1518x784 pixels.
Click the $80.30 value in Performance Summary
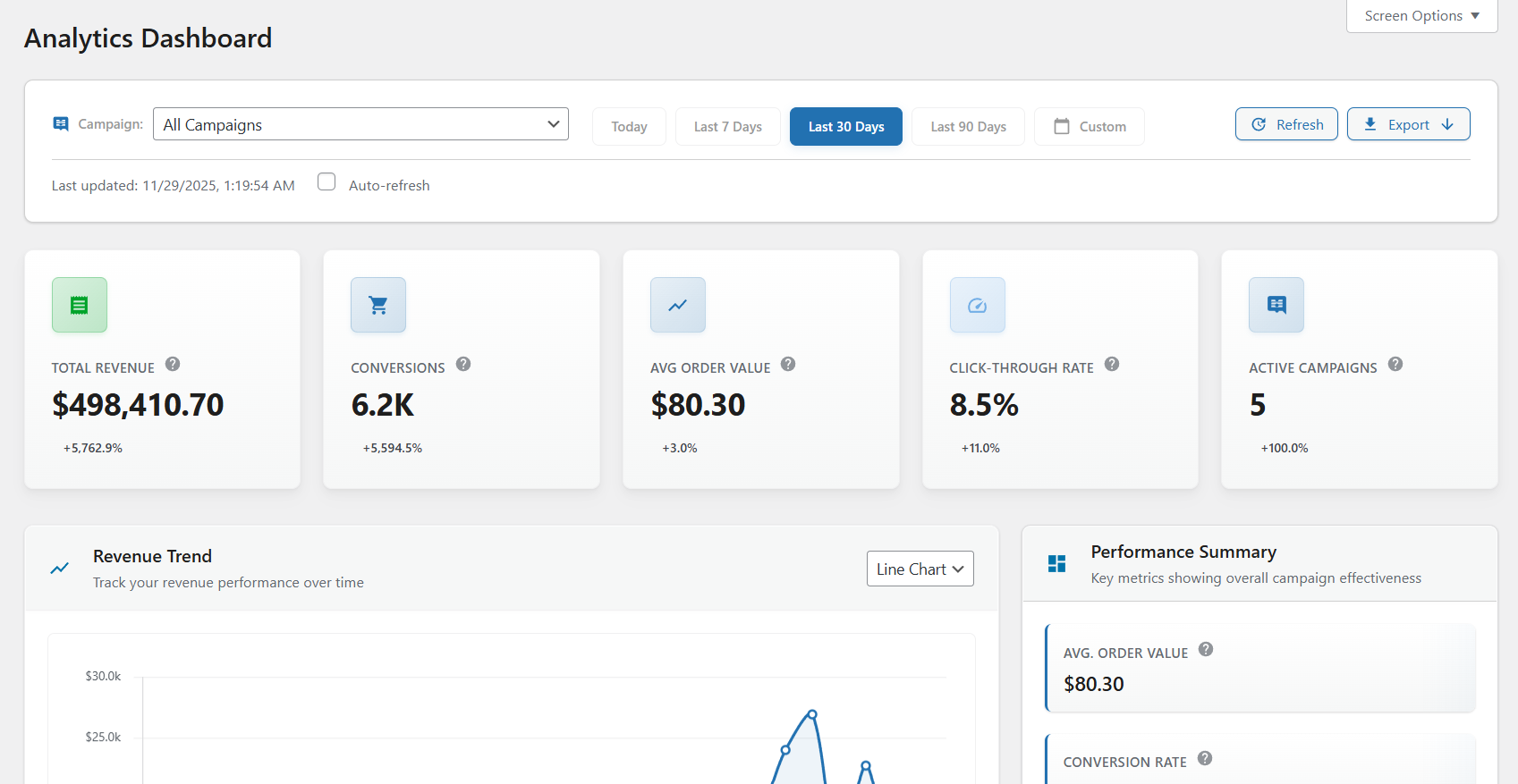tap(1094, 684)
